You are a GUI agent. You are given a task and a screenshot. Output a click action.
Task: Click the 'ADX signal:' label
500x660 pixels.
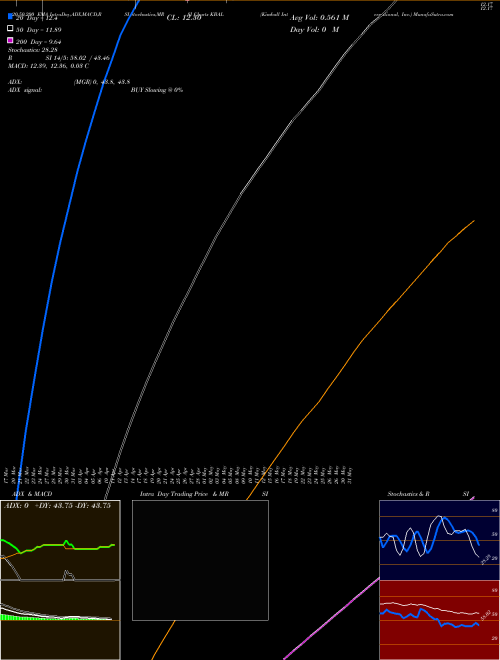tap(25, 90)
